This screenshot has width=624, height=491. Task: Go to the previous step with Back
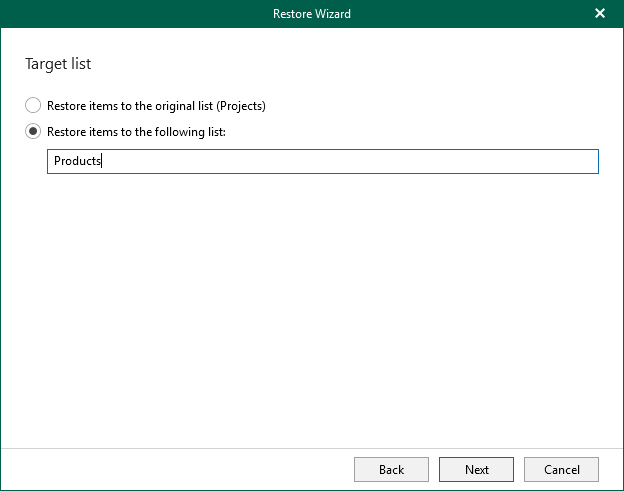pos(391,469)
